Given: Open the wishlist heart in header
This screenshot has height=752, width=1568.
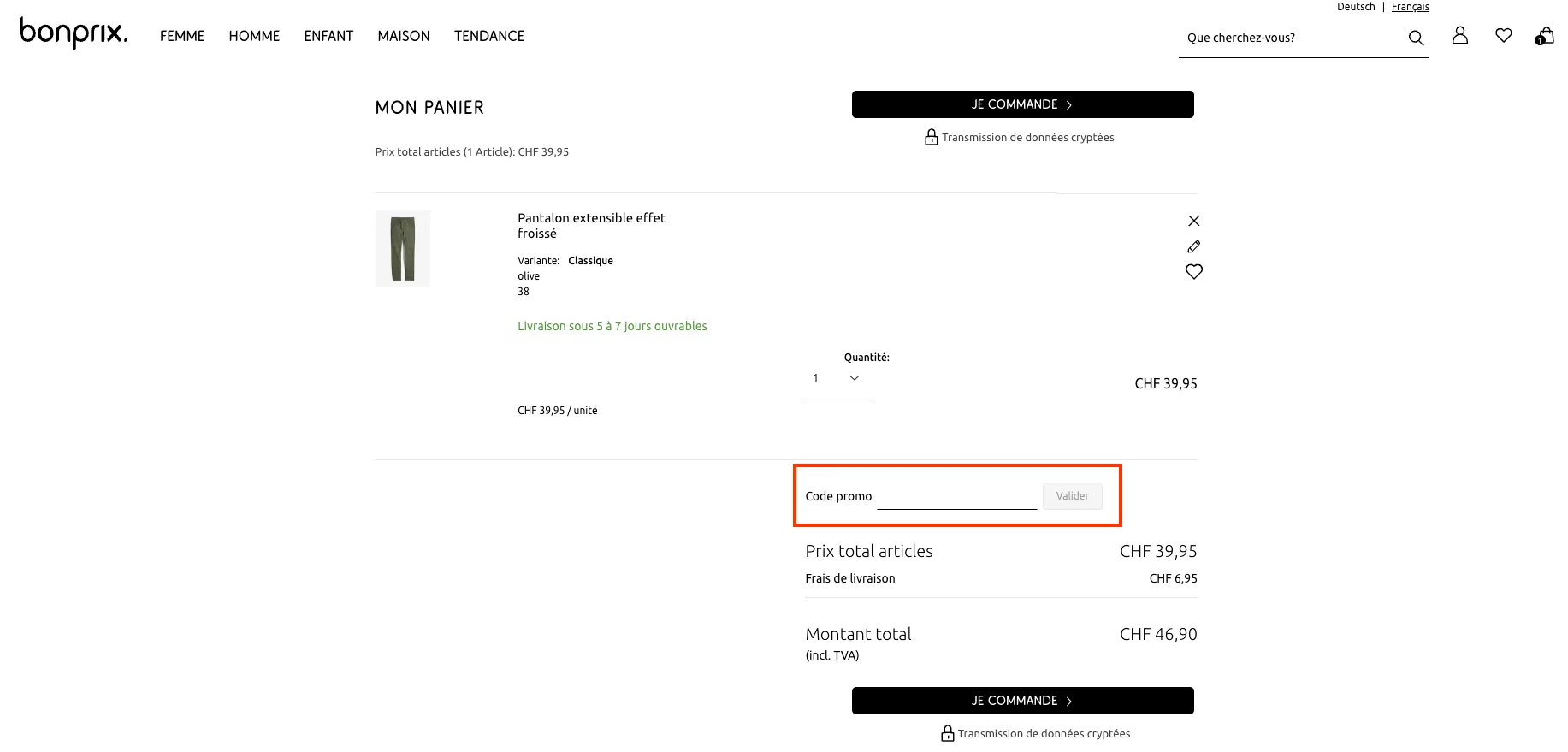Looking at the screenshot, I should (x=1503, y=35).
